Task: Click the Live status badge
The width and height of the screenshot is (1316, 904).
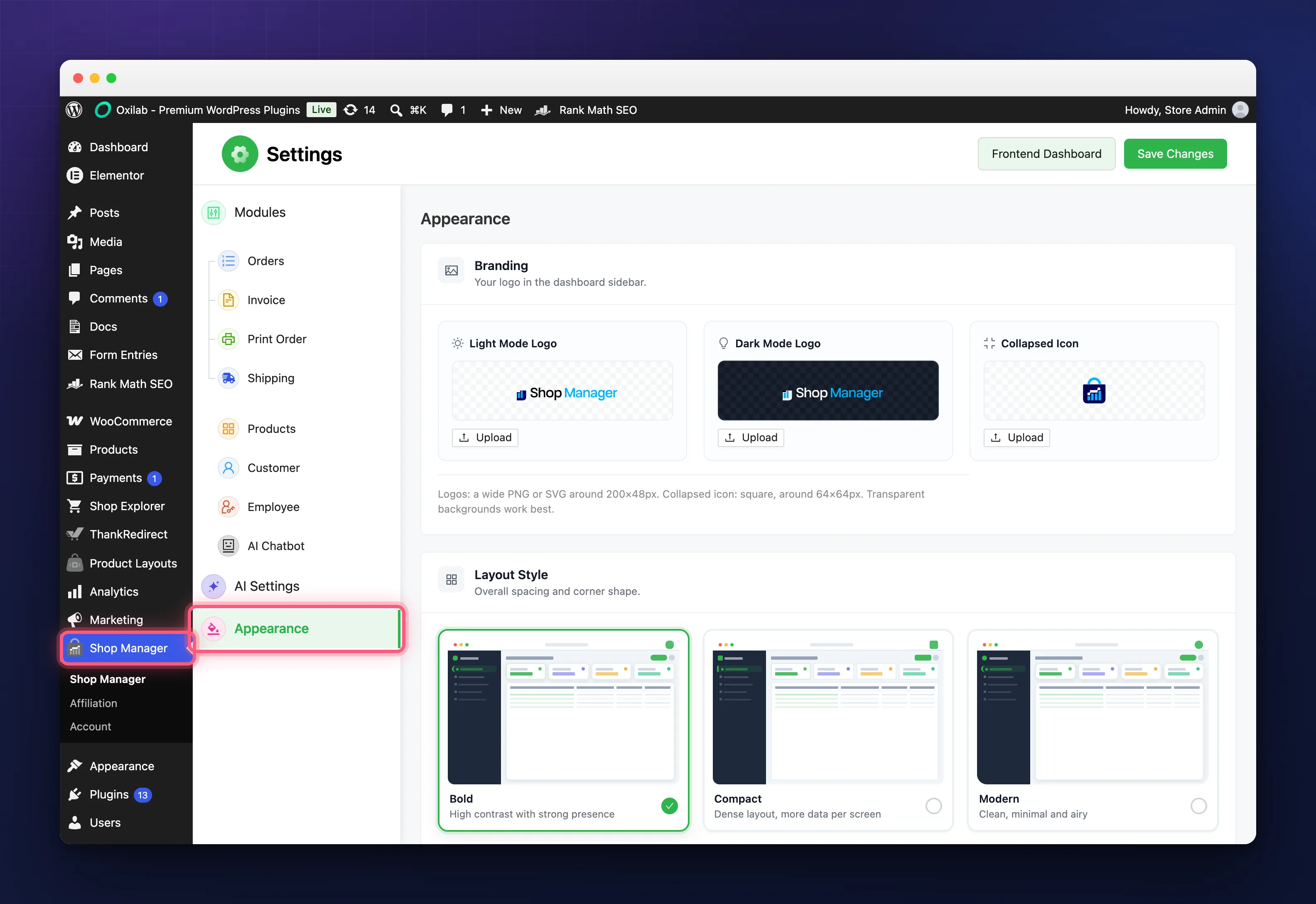Action: [x=321, y=110]
